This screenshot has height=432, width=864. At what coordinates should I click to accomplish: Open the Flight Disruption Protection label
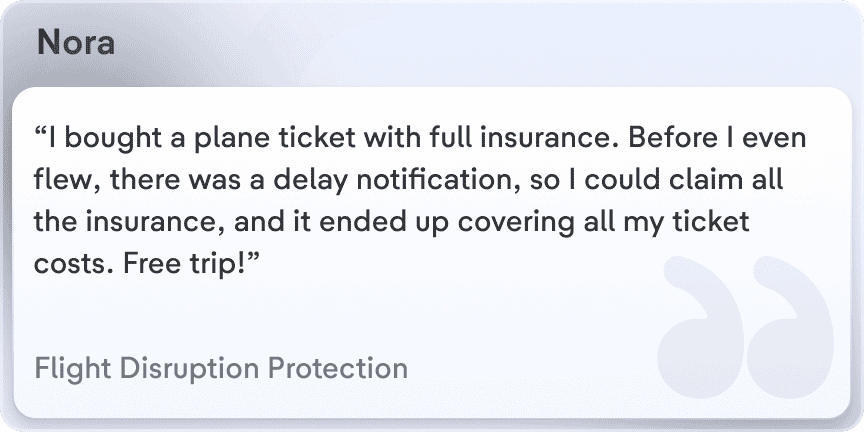[x=221, y=368]
